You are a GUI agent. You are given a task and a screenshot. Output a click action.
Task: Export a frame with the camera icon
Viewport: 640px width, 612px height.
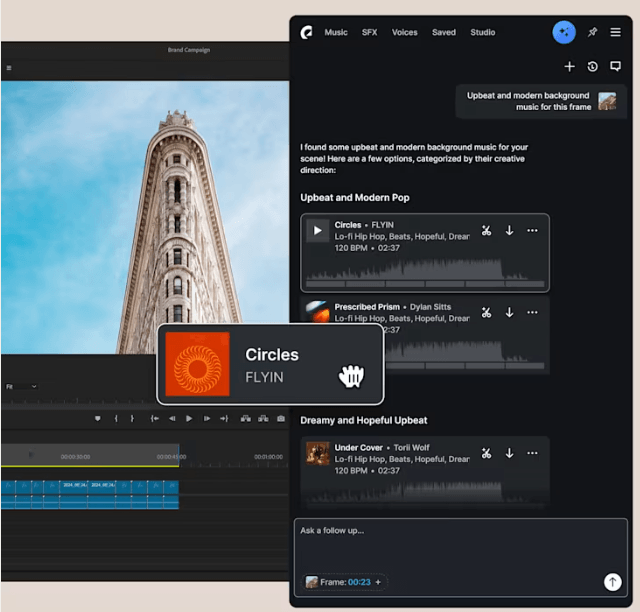281,418
